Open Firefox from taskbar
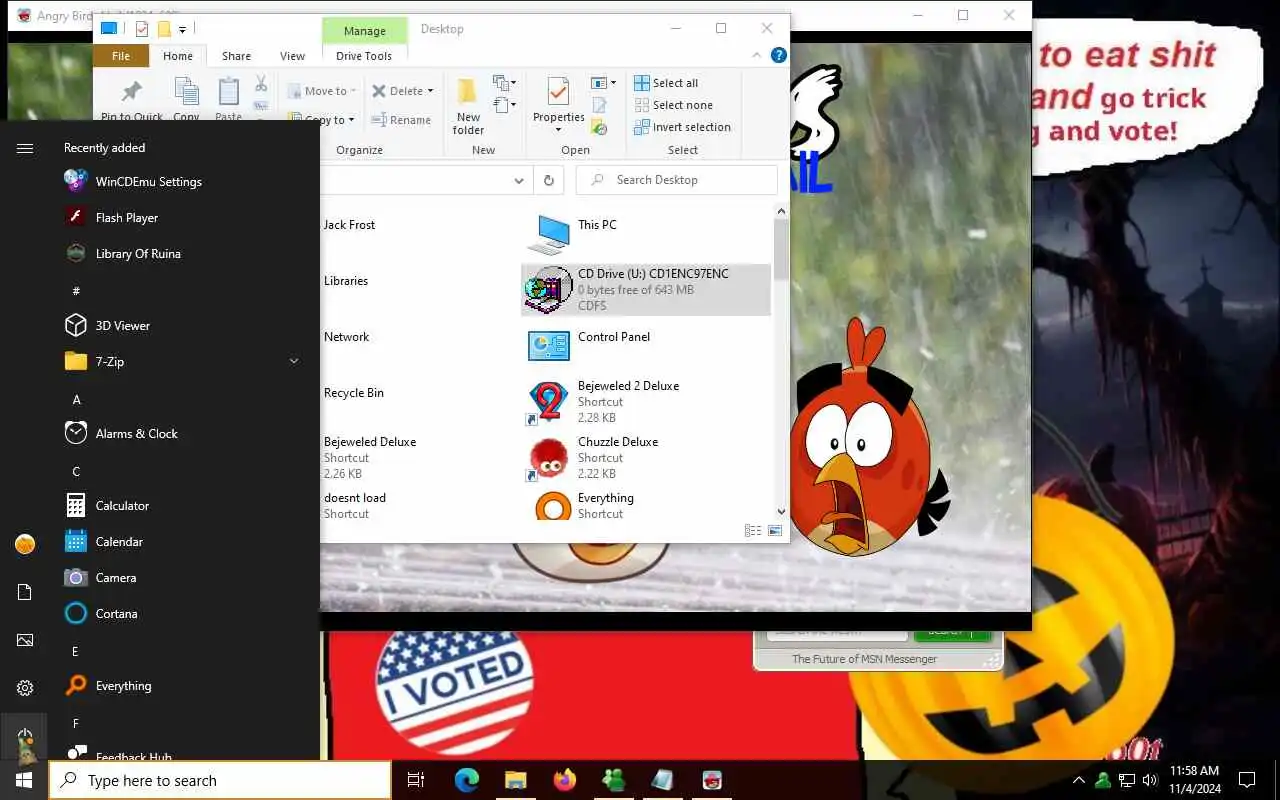This screenshot has width=1280, height=800. 564,780
